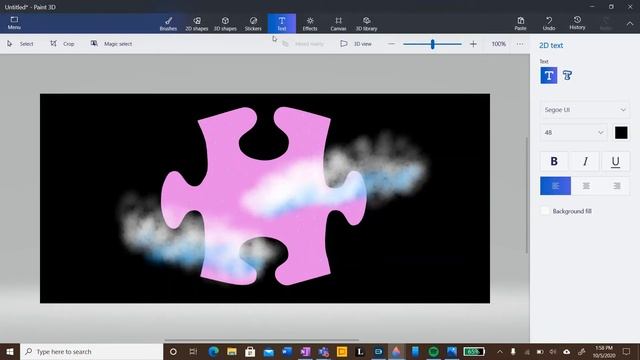Image resolution: width=640 pixels, height=360 pixels.
Task: Activate Magic select
Action: click(x=111, y=44)
